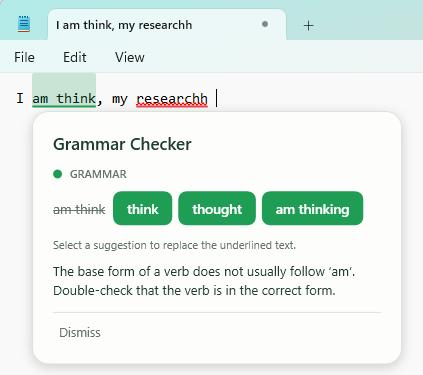Click the word 'my' in the editor
The height and width of the screenshot is (375, 423).
[120, 99]
